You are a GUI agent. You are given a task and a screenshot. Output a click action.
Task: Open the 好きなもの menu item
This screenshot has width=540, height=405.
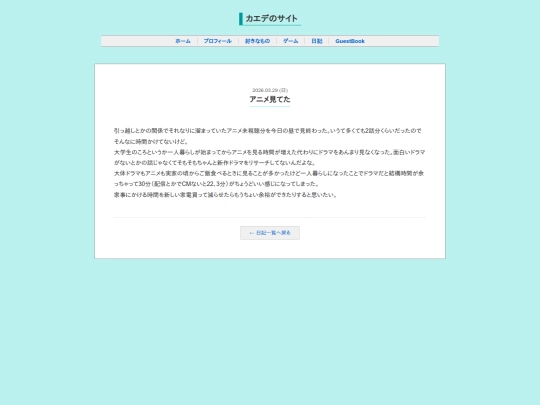tap(257, 41)
